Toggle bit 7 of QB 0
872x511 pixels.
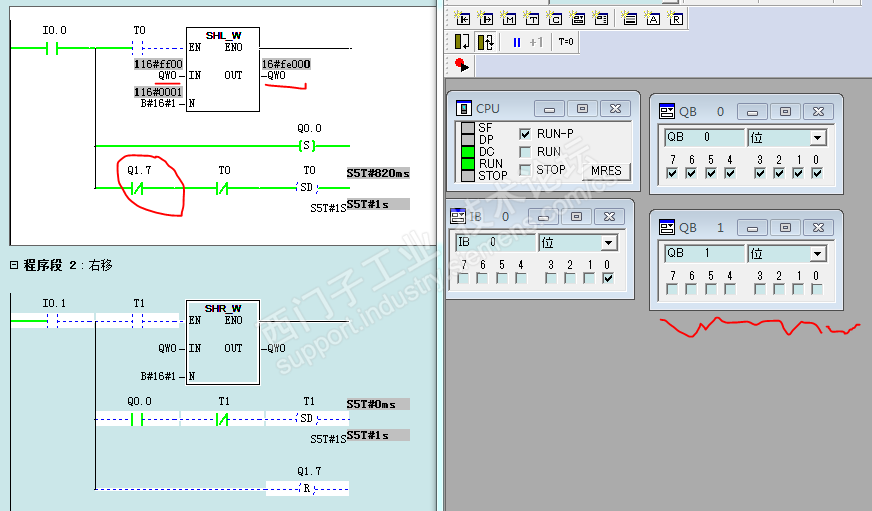[672, 173]
